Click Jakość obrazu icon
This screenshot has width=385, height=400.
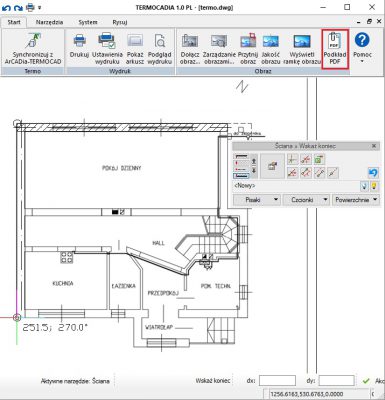point(271,49)
